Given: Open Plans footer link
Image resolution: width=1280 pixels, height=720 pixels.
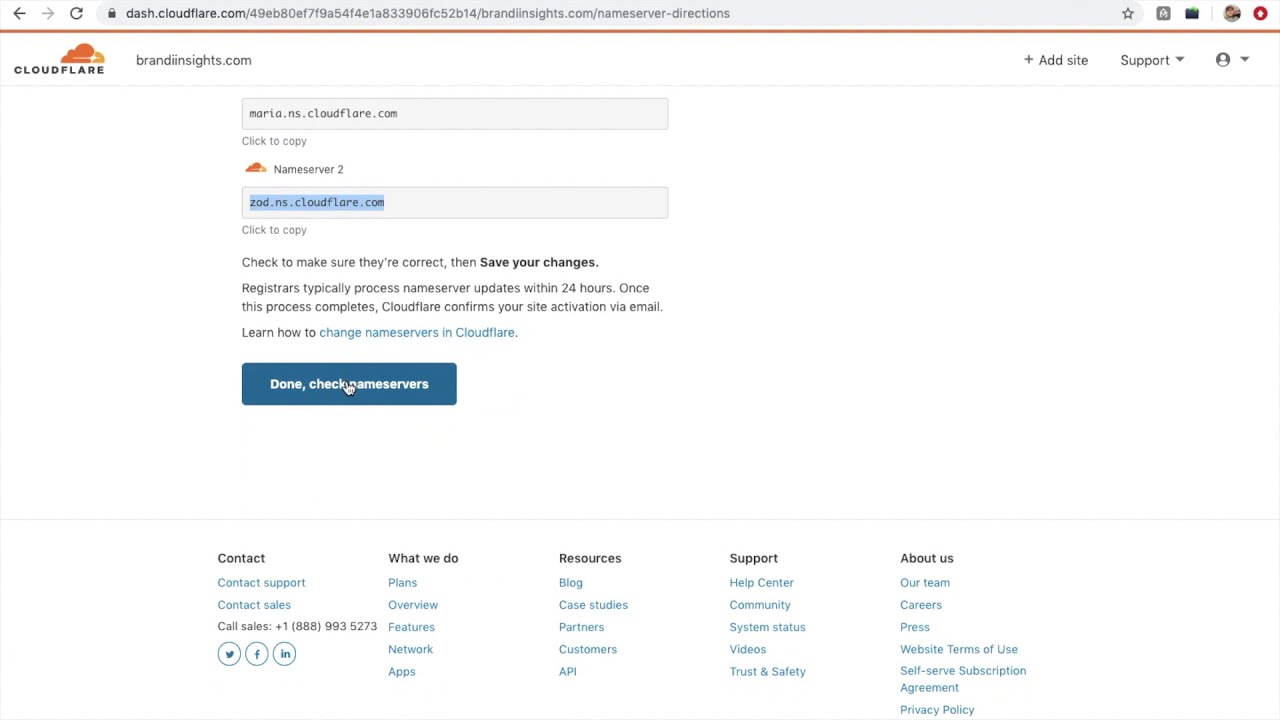Looking at the screenshot, I should 402,582.
